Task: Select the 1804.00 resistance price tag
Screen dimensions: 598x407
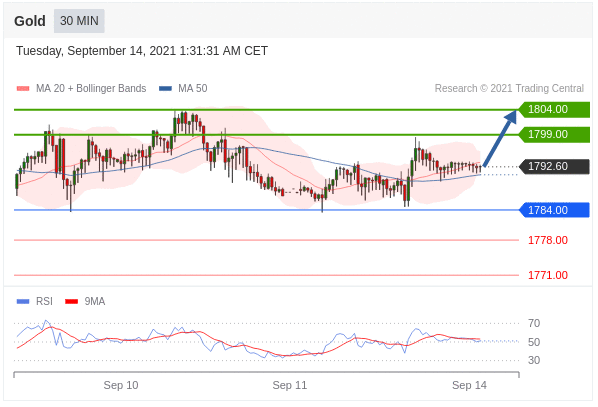Action: pos(555,109)
